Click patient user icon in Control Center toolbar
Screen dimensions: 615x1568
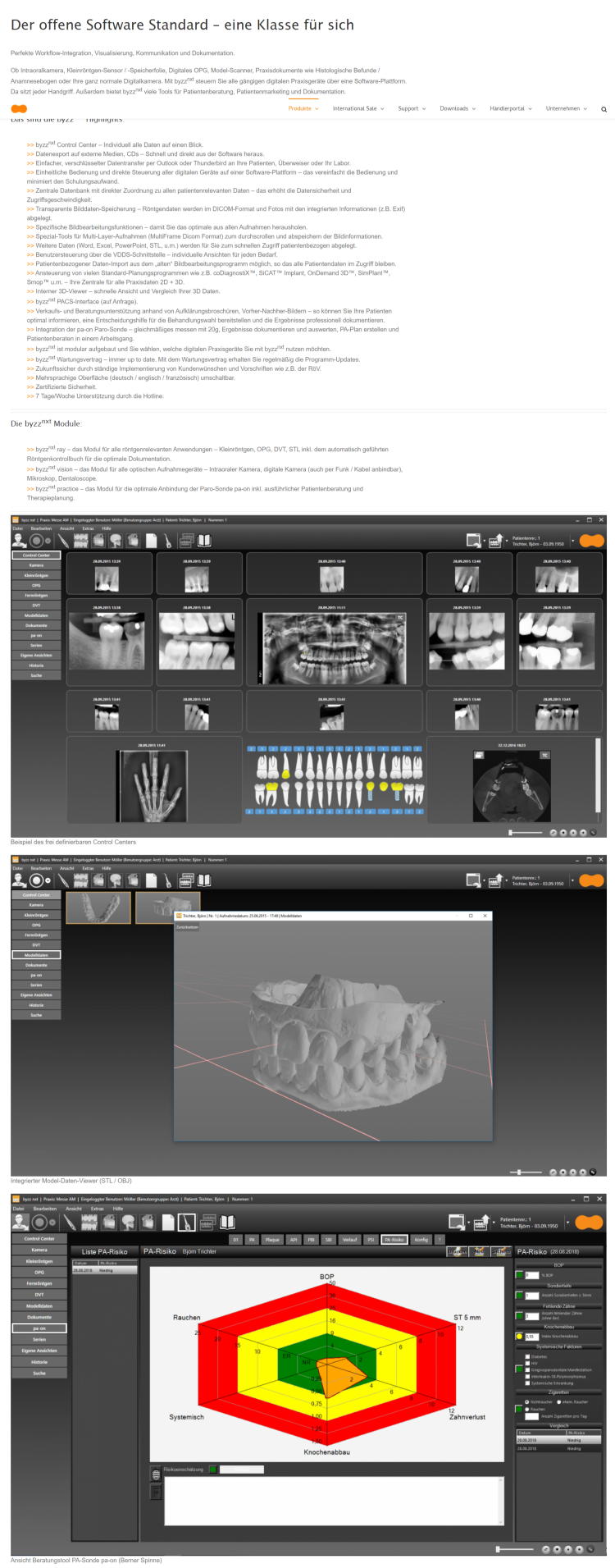click(x=18, y=541)
